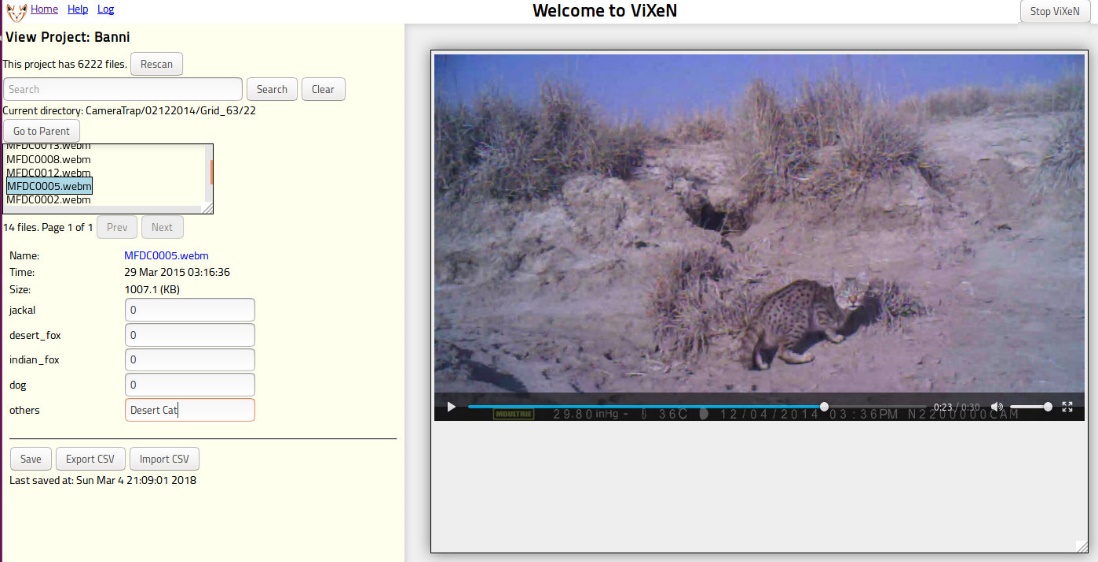1098x562 pixels.
Task: Click the Search button
Action: [272, 89]
